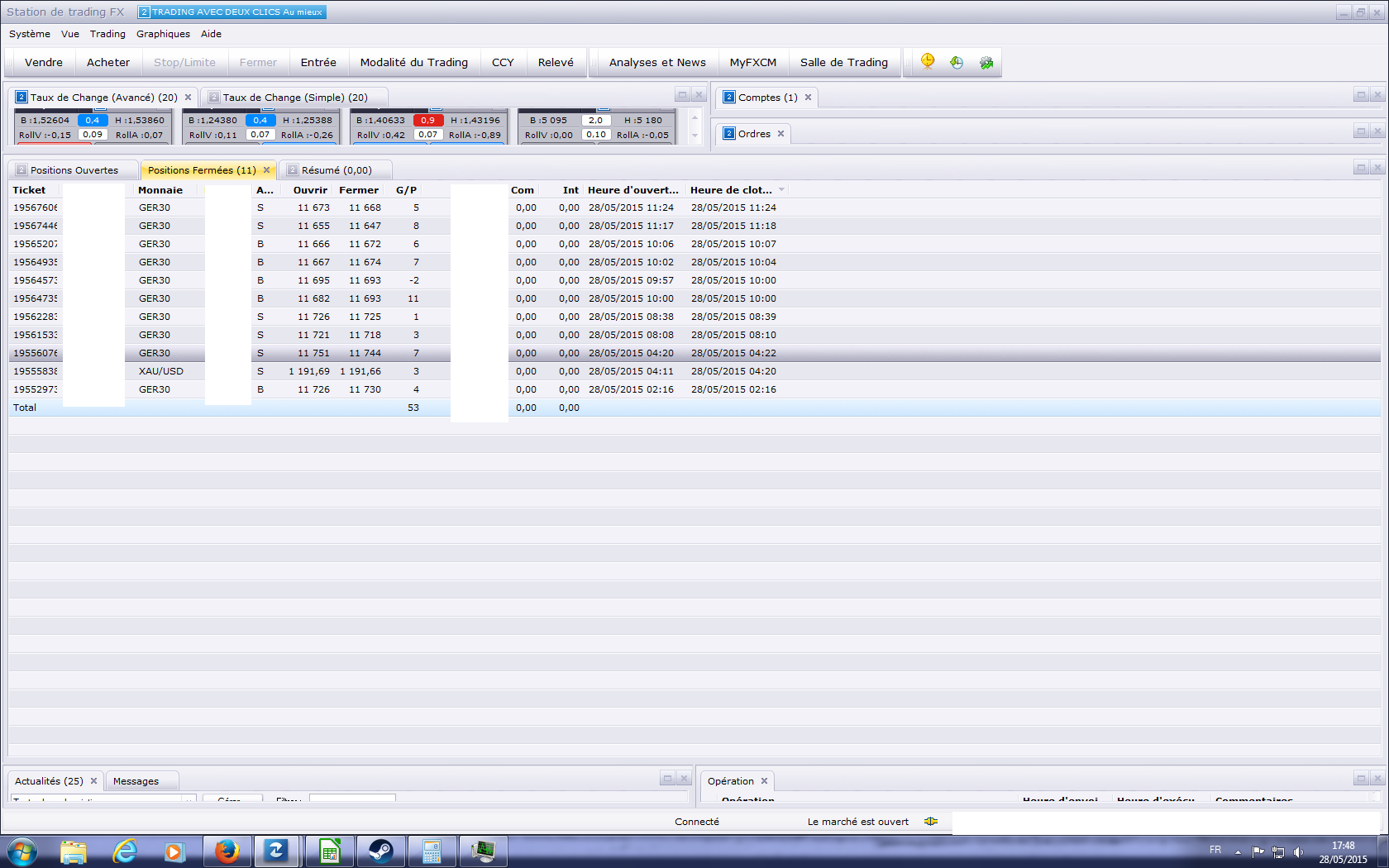
Task: Open the Système menu
Action: click(x=30, y=34)
